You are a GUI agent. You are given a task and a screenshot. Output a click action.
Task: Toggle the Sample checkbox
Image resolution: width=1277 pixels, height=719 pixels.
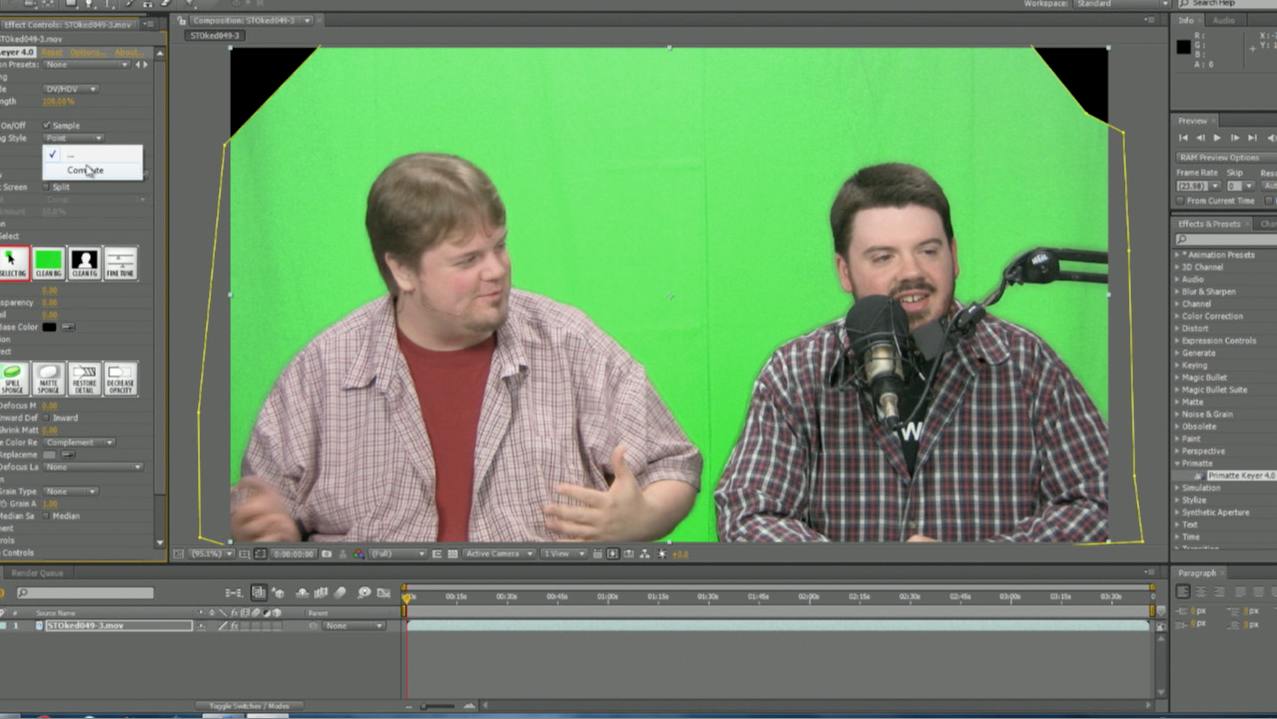point(47,126)
